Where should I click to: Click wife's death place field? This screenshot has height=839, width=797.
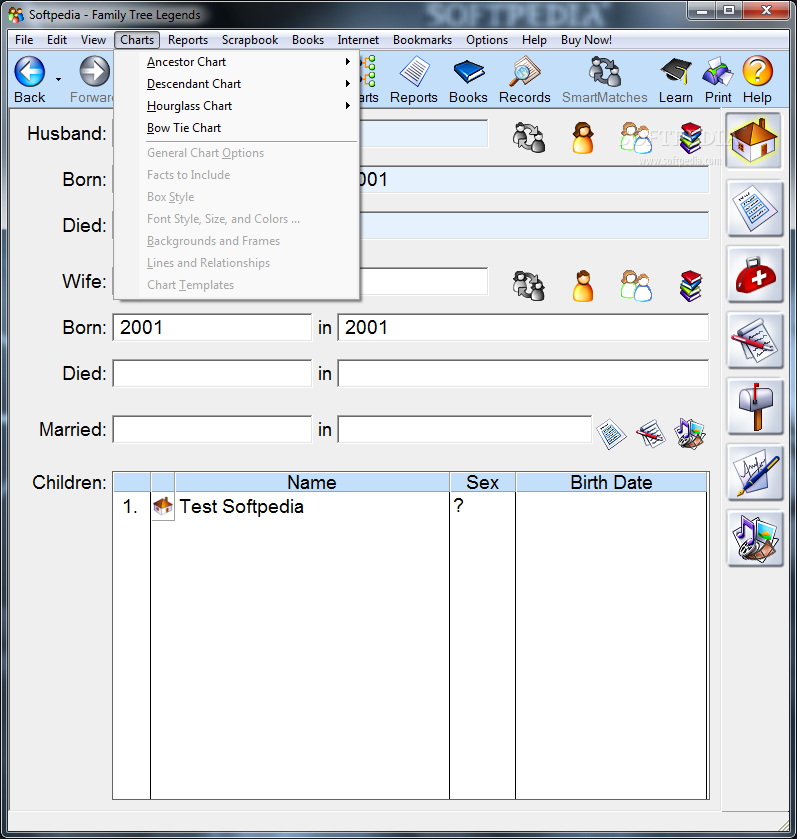[523, 373]
